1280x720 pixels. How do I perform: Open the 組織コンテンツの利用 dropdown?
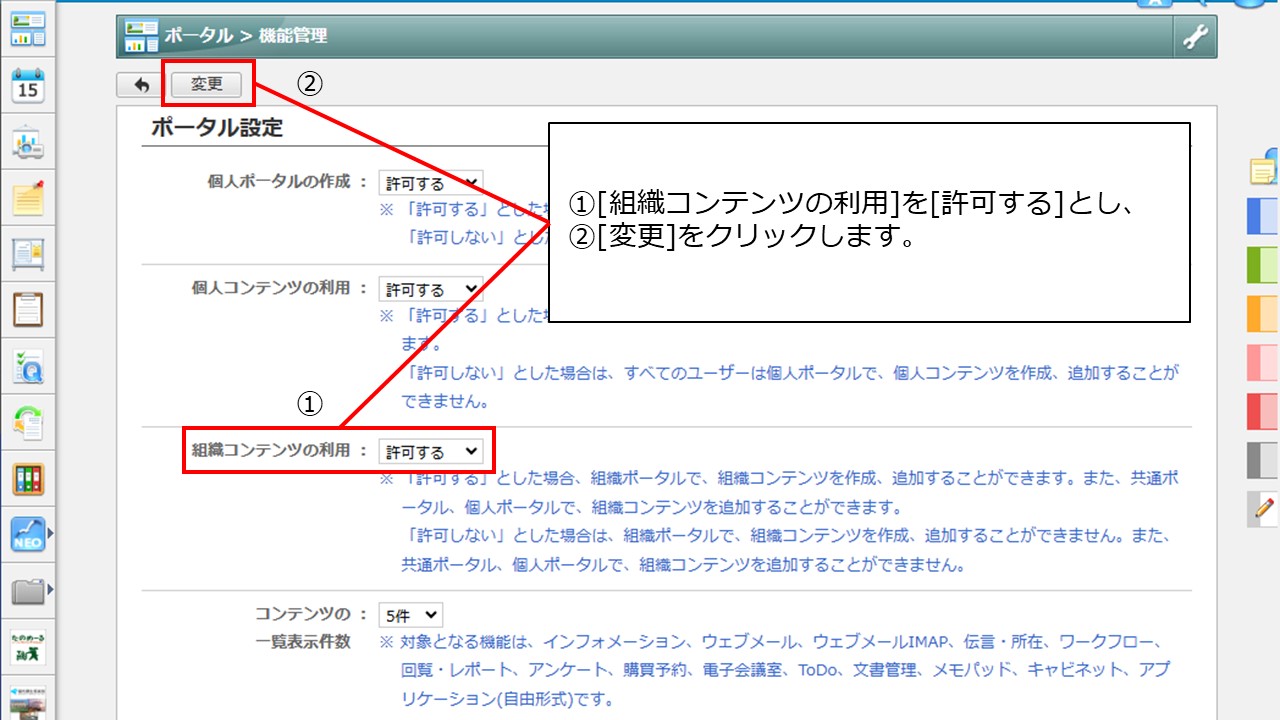click(430, 452)
